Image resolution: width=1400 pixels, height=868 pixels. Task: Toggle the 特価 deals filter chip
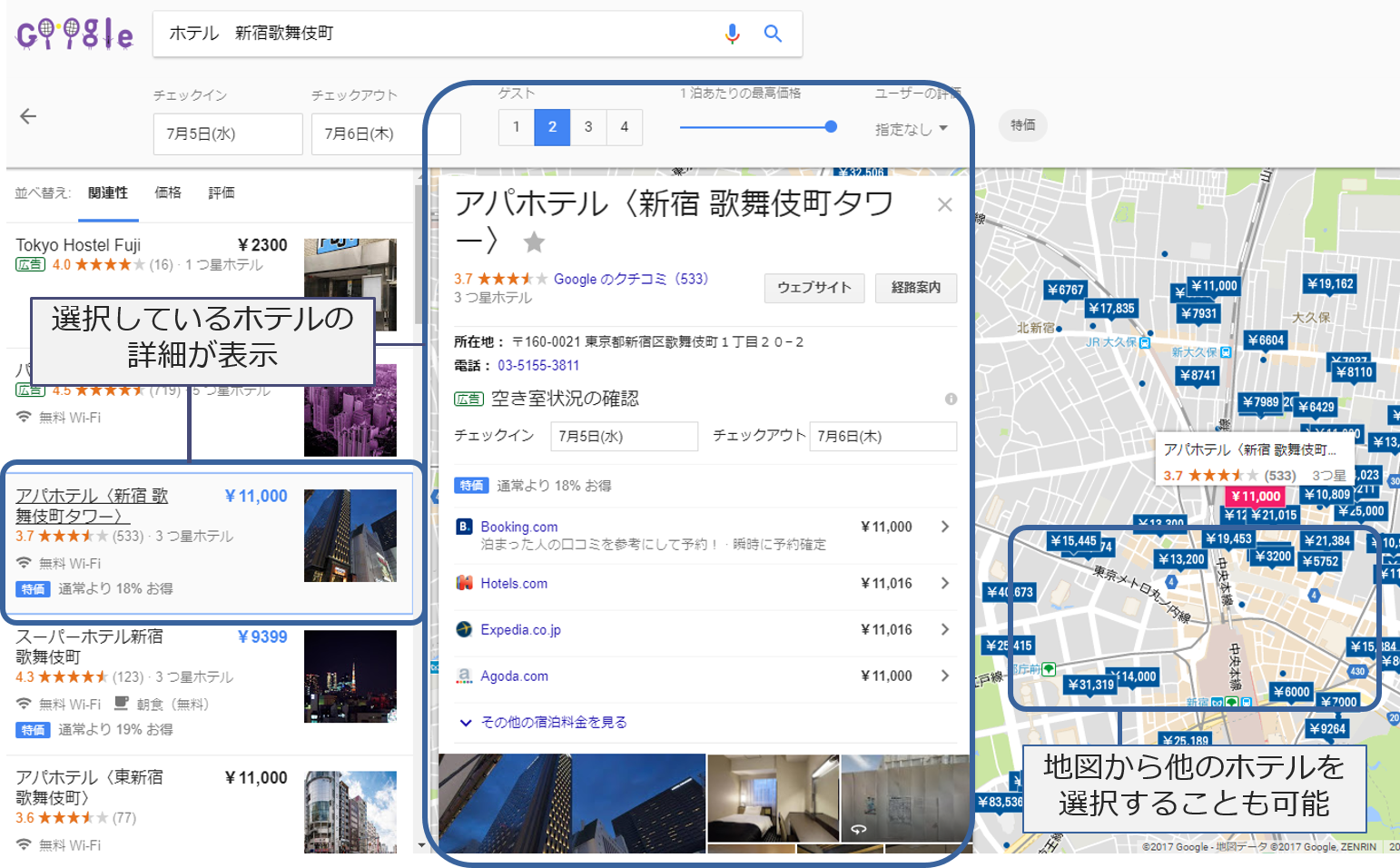[x=1023, y=125]
